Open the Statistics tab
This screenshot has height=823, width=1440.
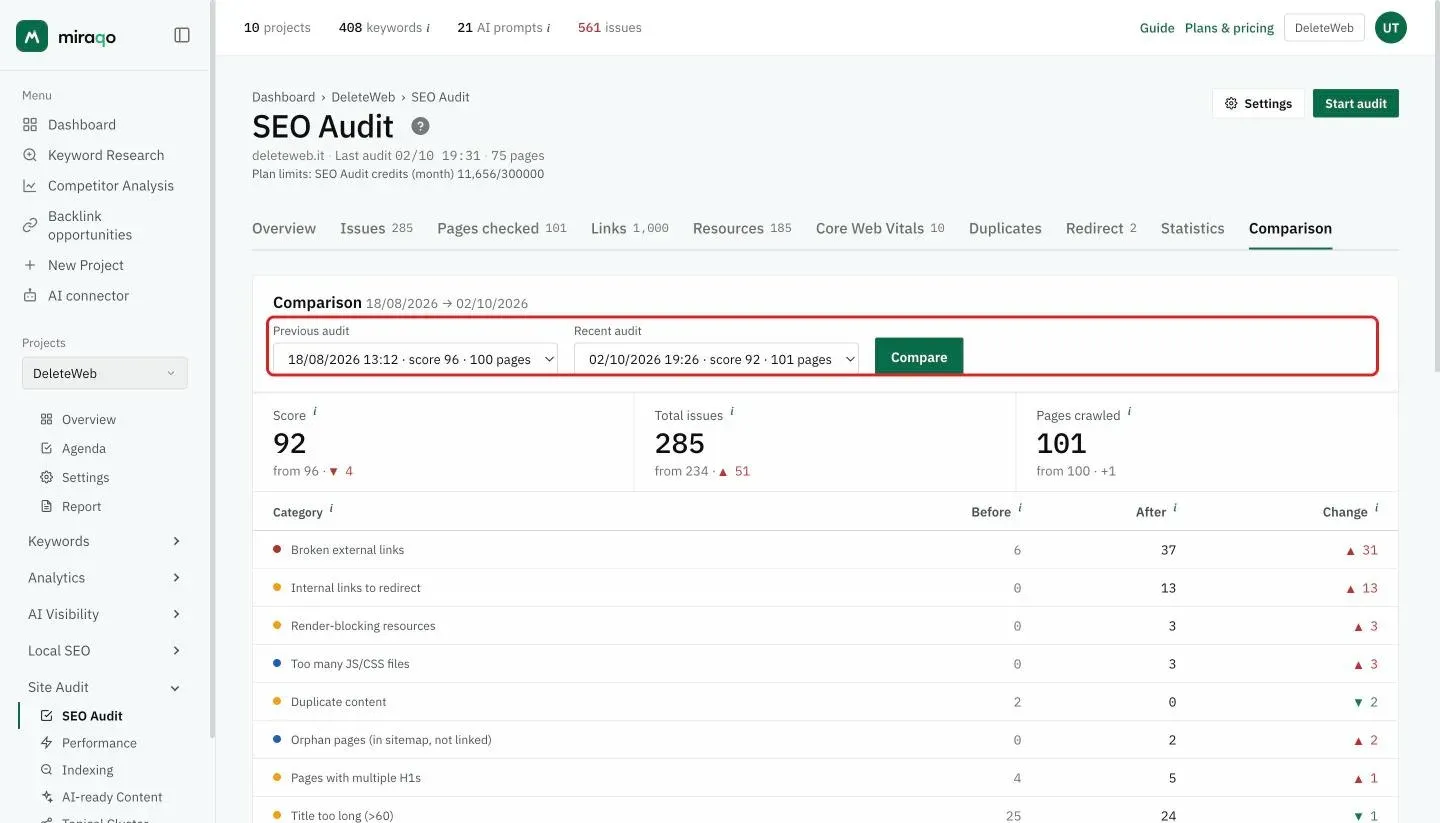coord(1192,228)
